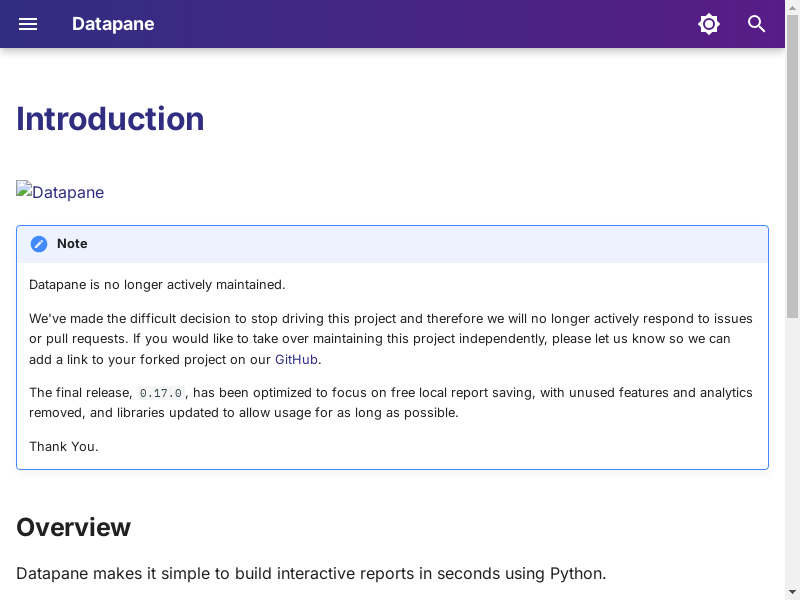Click the 'Datapane makes it simple' paragraph
Screen dimensions: 800x600
click(x=311, y=573)
